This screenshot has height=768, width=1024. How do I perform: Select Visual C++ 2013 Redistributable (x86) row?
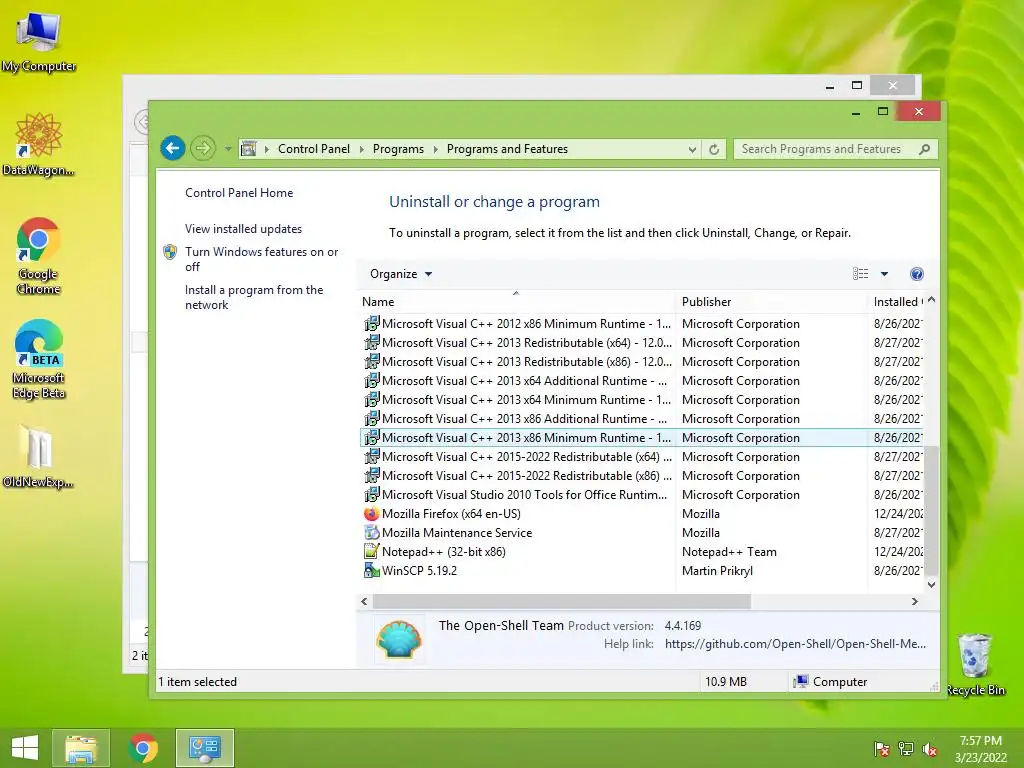(642, 362)
